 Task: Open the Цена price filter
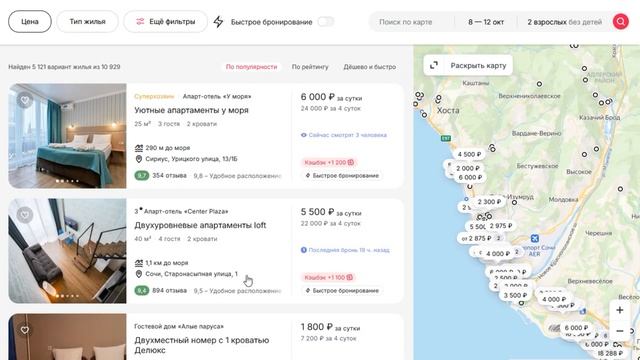(30, 22)
